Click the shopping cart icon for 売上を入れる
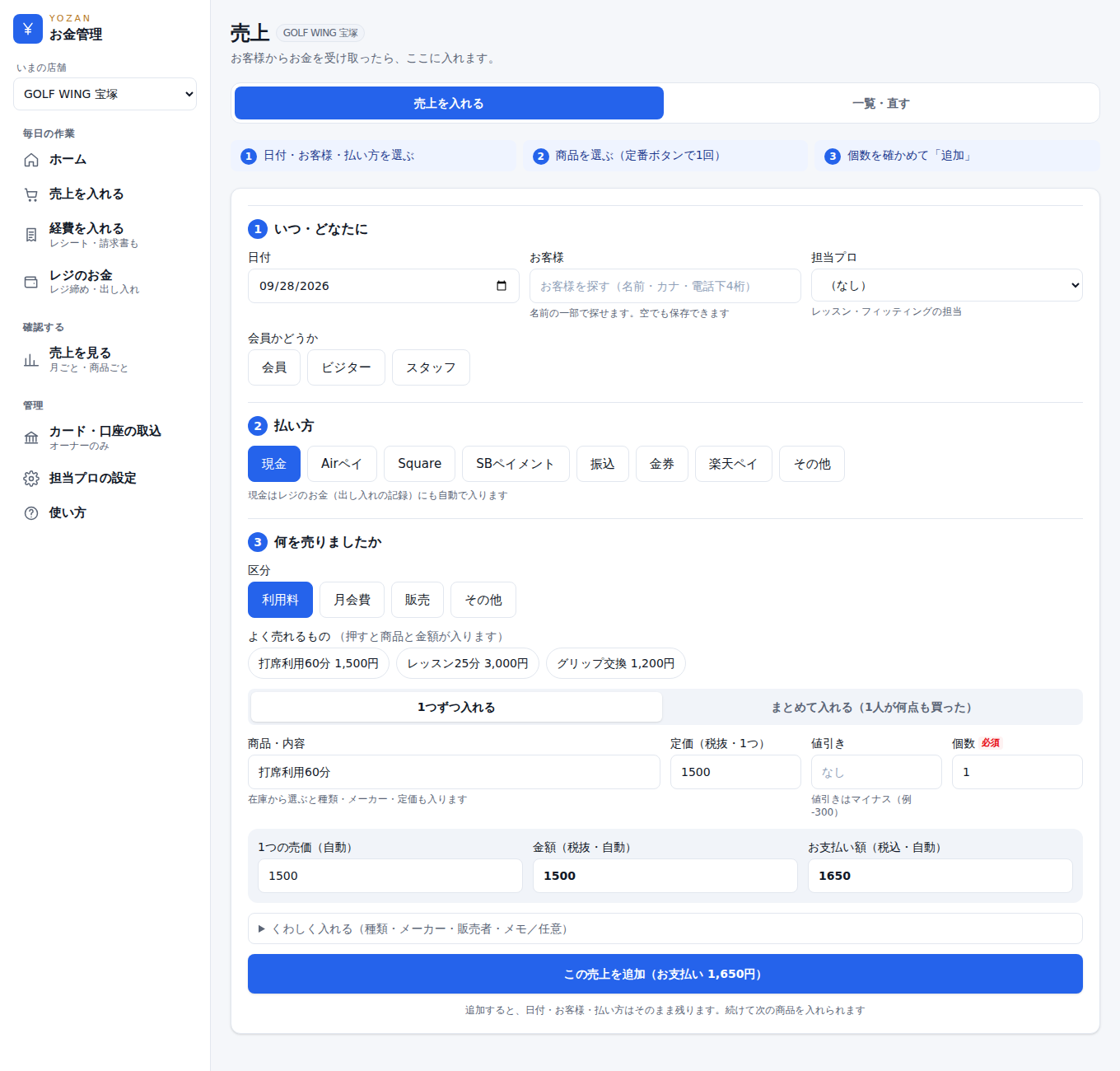Image resolution: width=1120 pixels, height=1071 pixels. coord(31,194)
